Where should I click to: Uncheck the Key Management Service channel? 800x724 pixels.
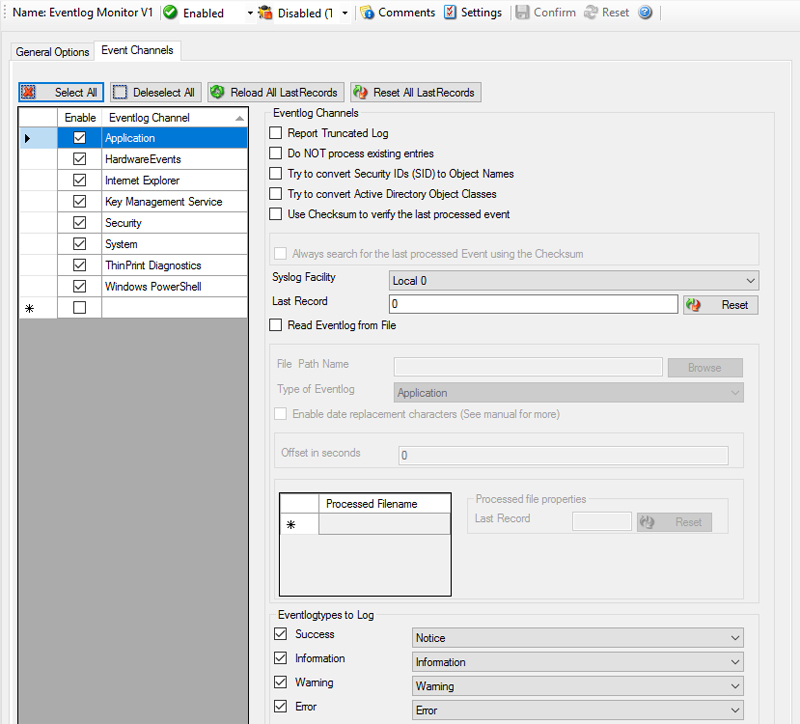coord(80,202)
